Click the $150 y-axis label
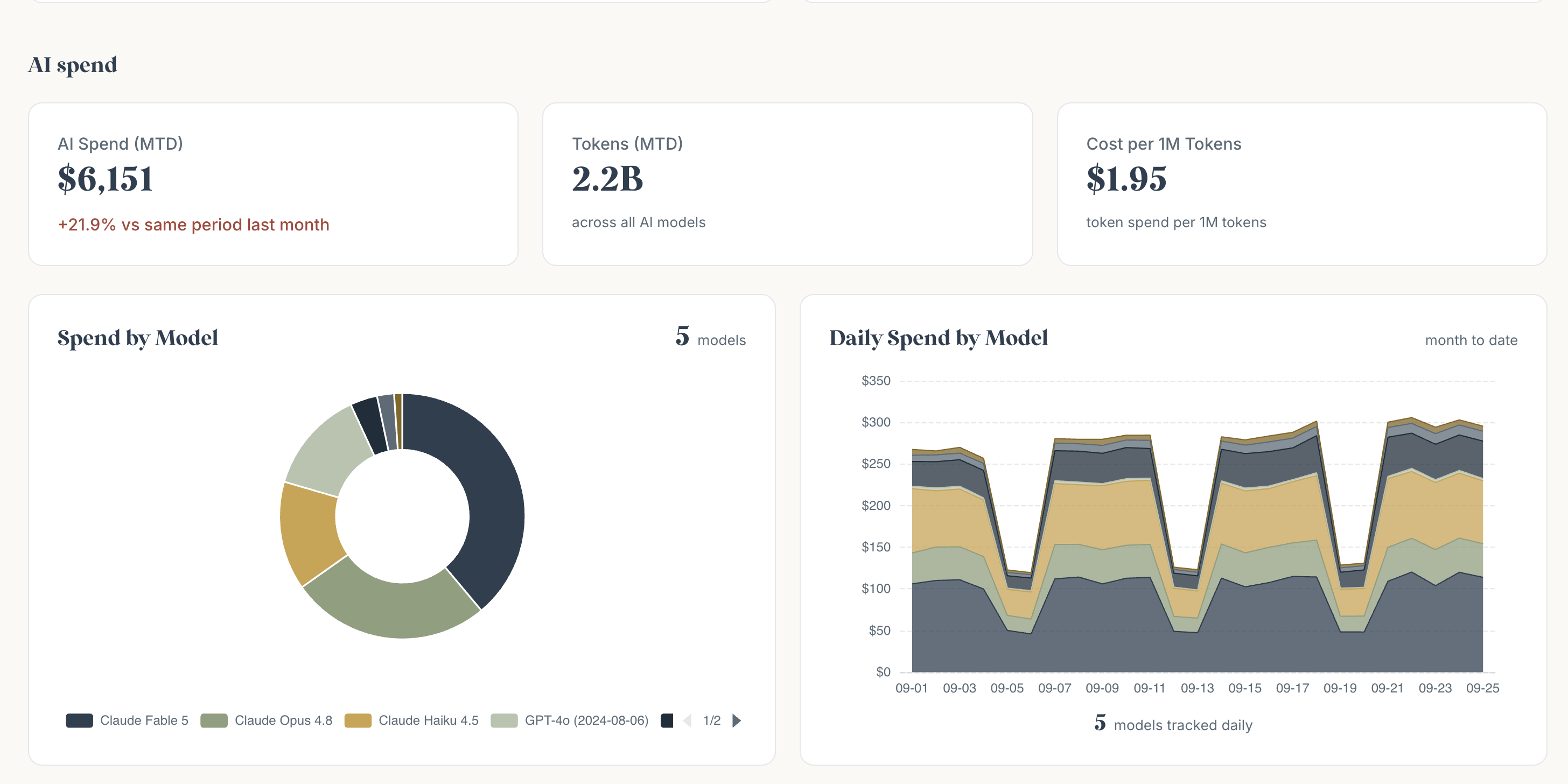Screen dimensions: 1568x784 click(x=876, y=547)
